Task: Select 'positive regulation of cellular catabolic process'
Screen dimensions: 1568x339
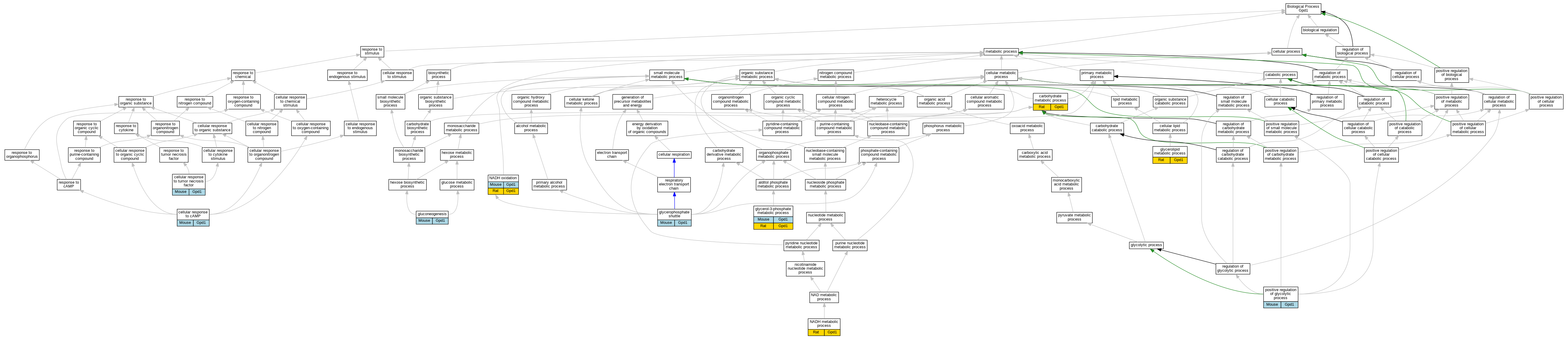Action: pos(1381,154)
